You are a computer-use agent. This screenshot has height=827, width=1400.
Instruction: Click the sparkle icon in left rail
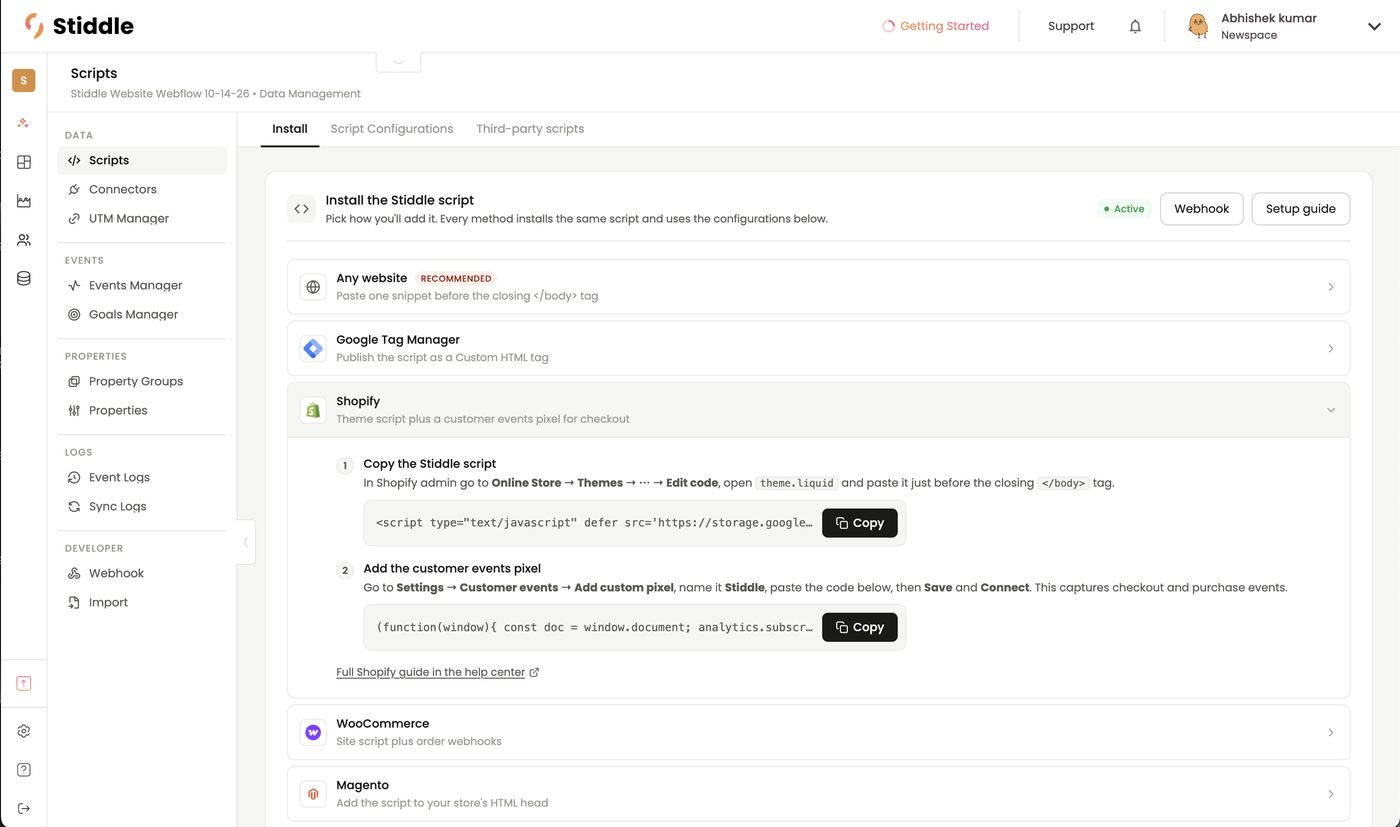24,123
